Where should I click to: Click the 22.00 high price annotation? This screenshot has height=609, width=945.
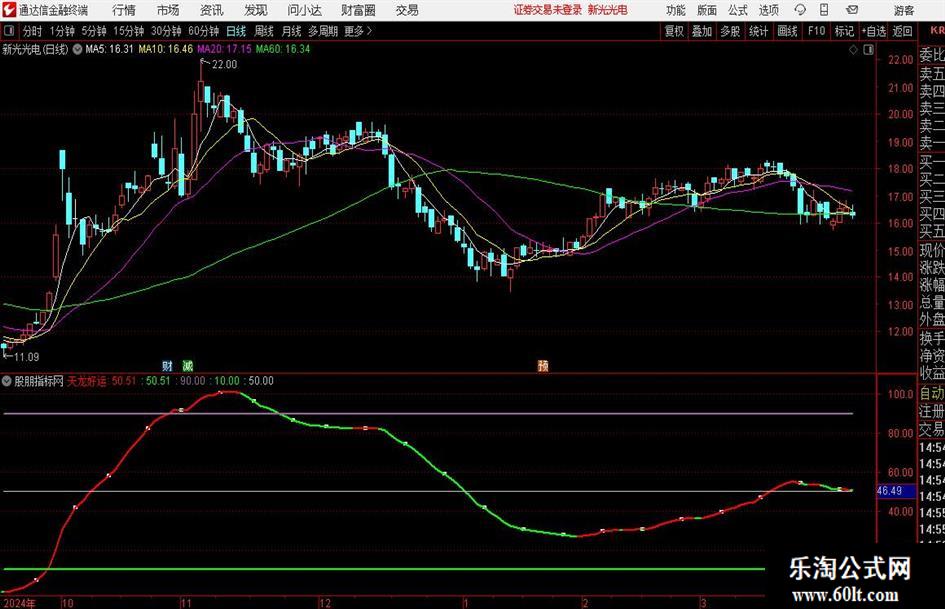click(224, 65)
